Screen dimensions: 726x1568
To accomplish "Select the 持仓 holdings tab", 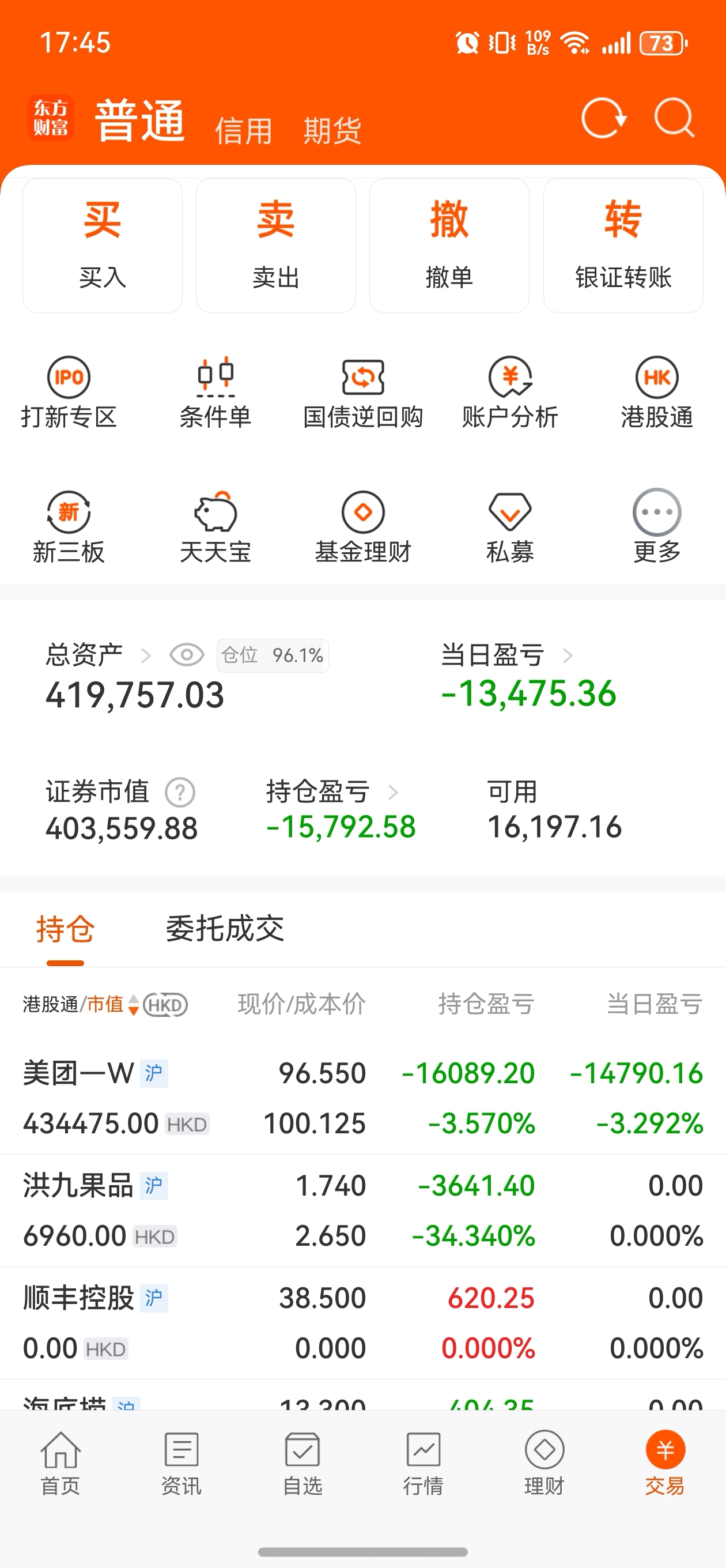I will (x=65, y=929).
